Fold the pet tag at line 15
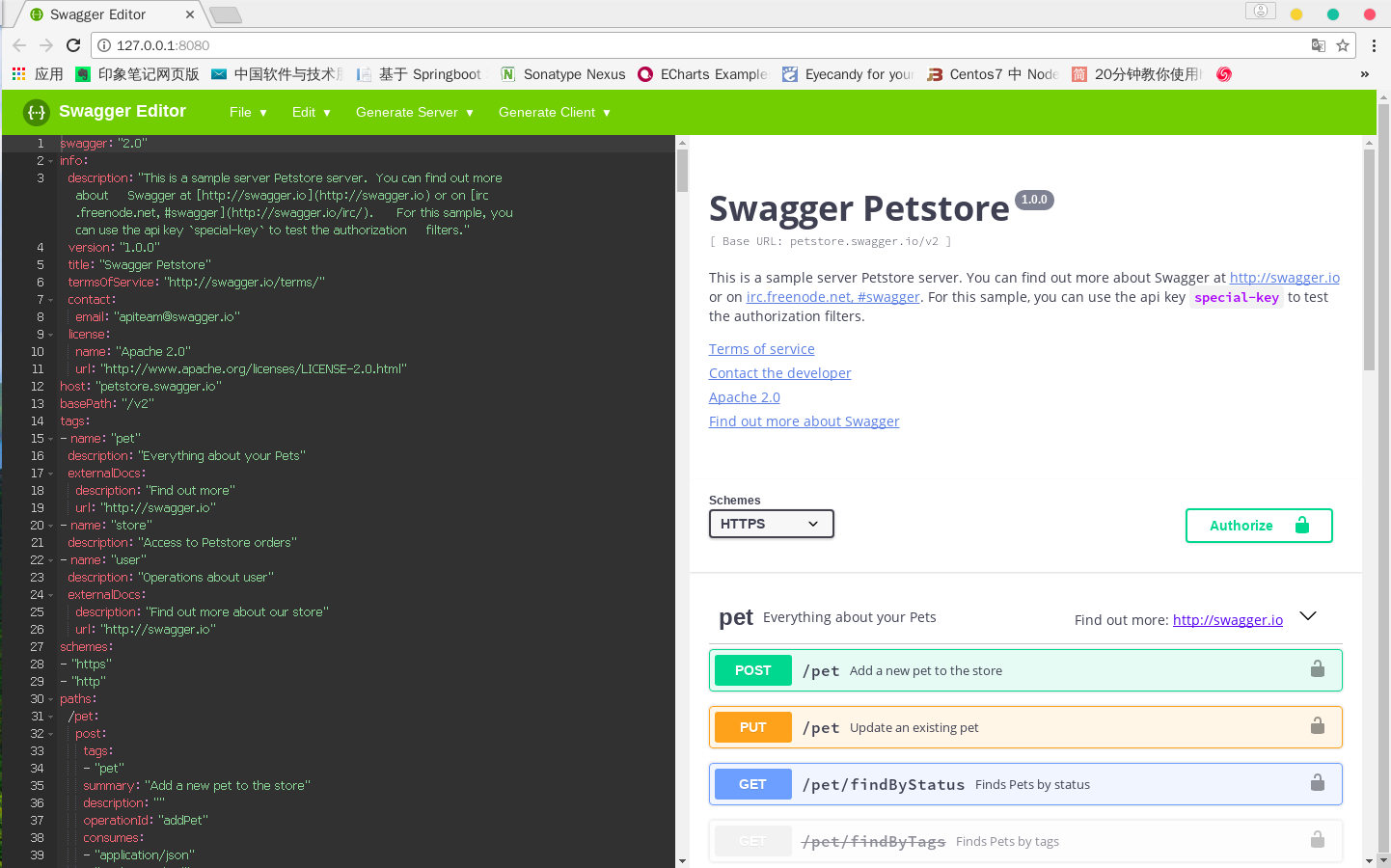The image size is (1391, 868). [x=51, y=439]
